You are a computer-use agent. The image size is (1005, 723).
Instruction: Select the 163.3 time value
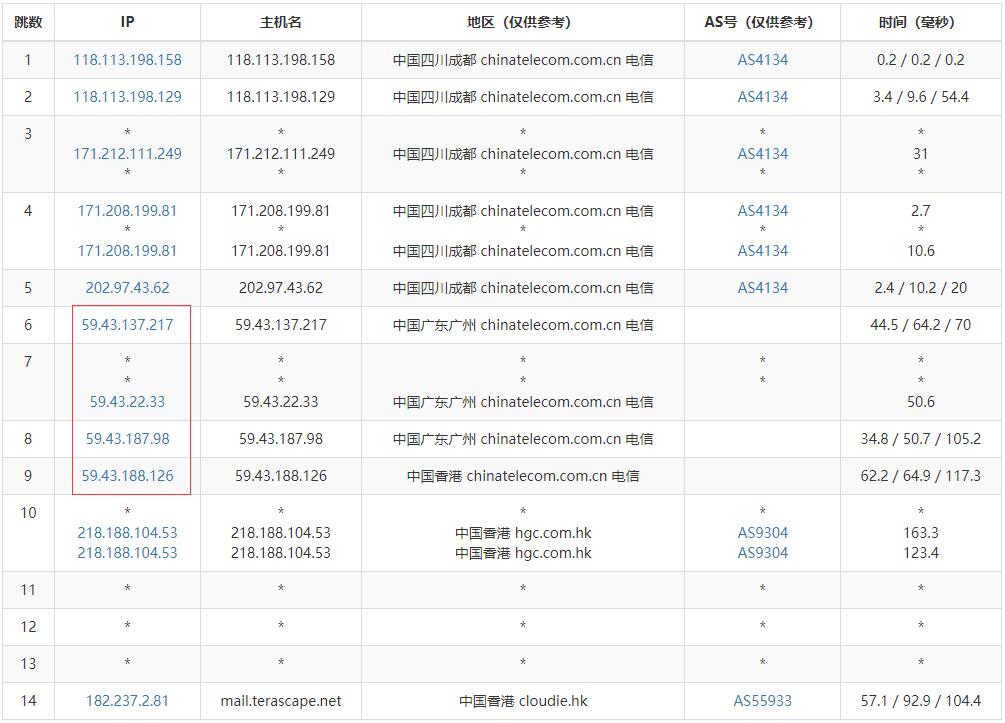pyautogui.click(x=921, y=533)
